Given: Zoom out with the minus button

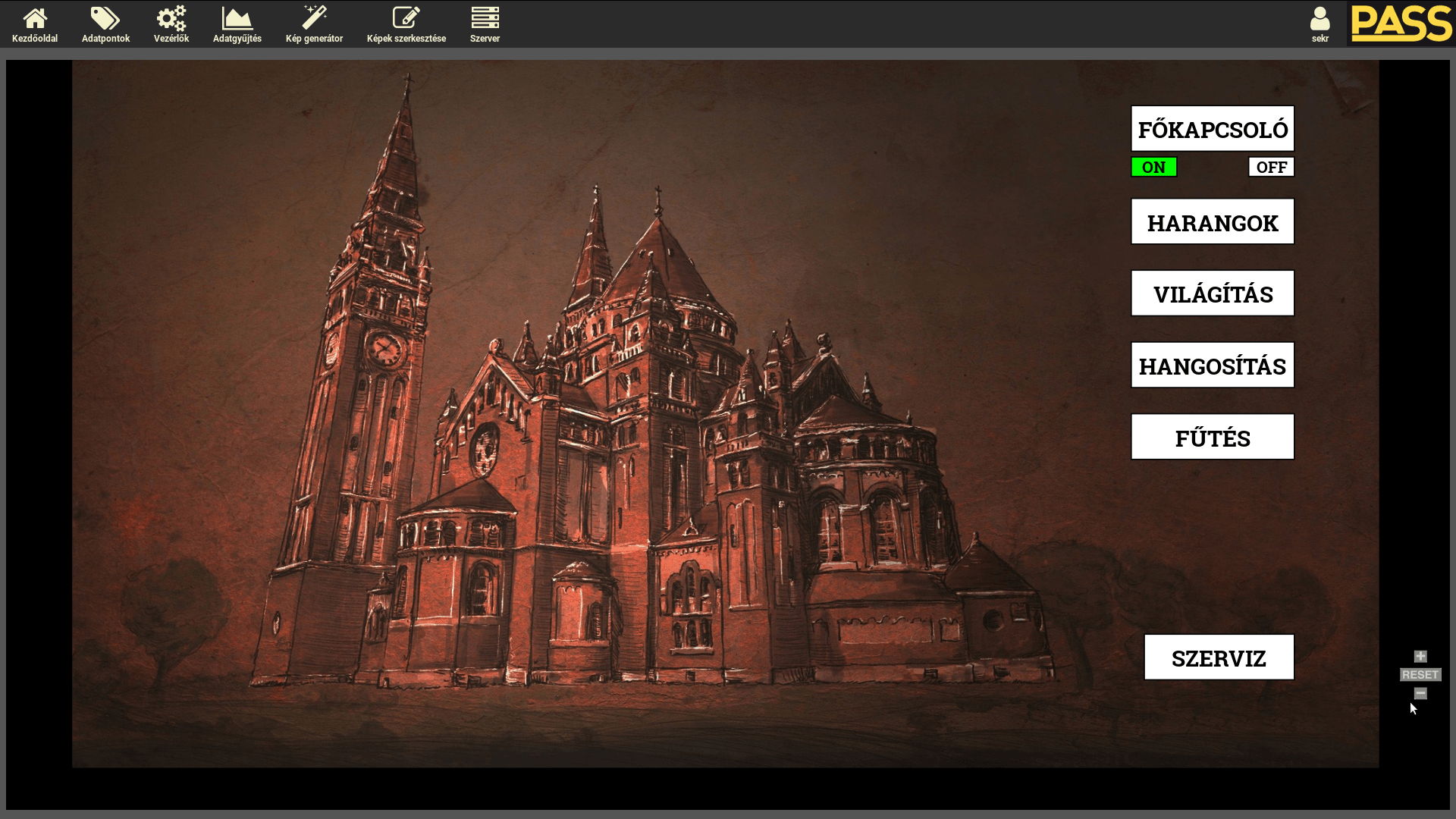Looking at the screenshot, I should 1420,693.
